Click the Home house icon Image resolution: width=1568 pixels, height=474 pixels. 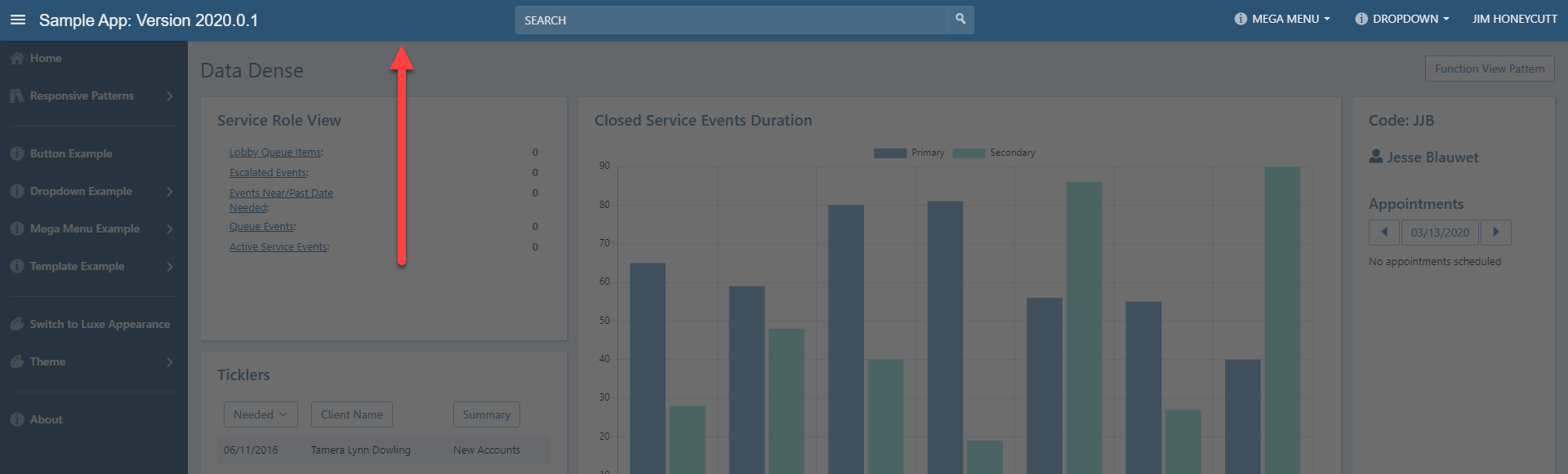(x=16, y=59)
